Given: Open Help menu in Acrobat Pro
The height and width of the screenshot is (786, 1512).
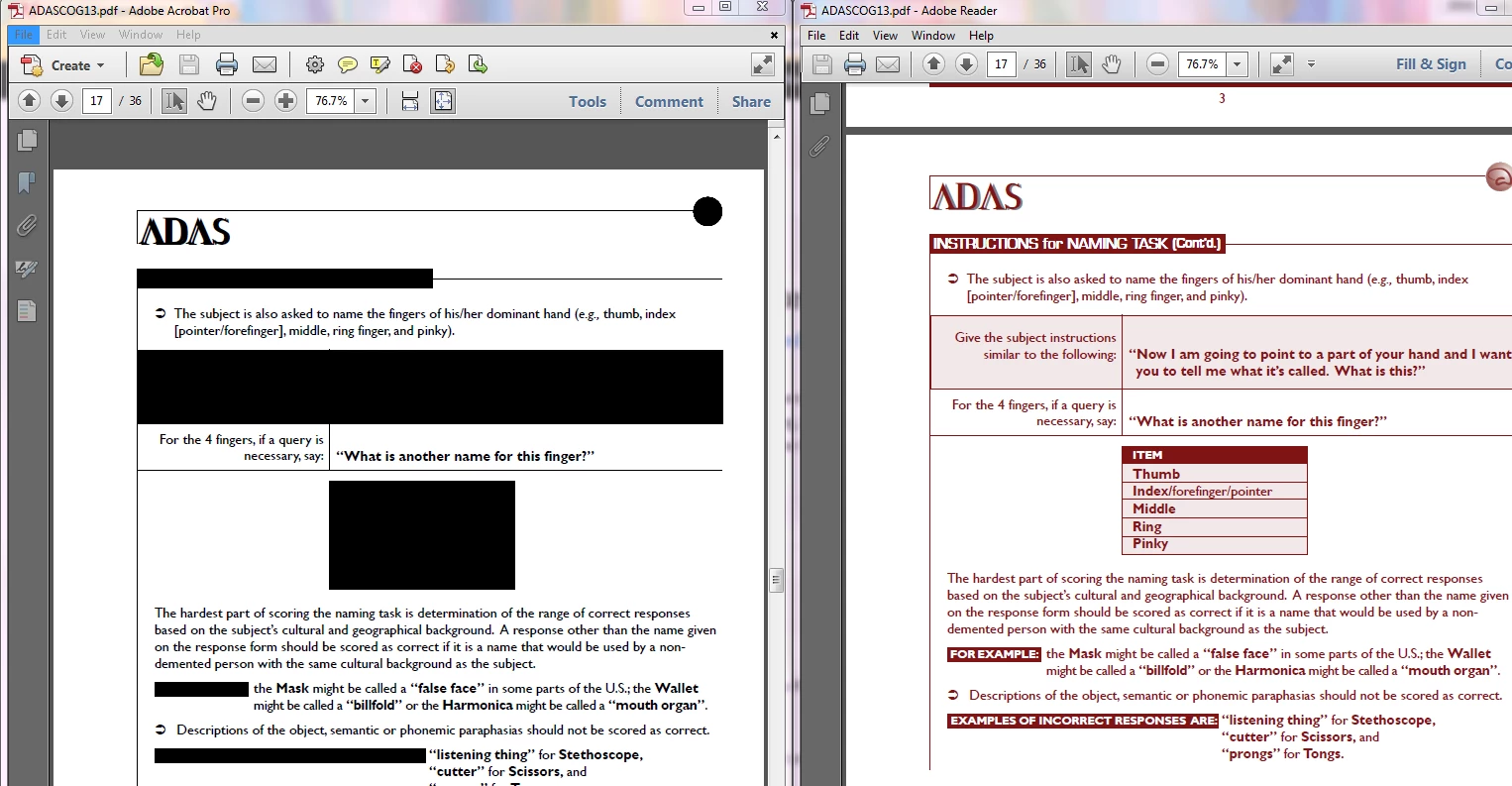Looking at the screenshot, I should (x=188, y=35).
